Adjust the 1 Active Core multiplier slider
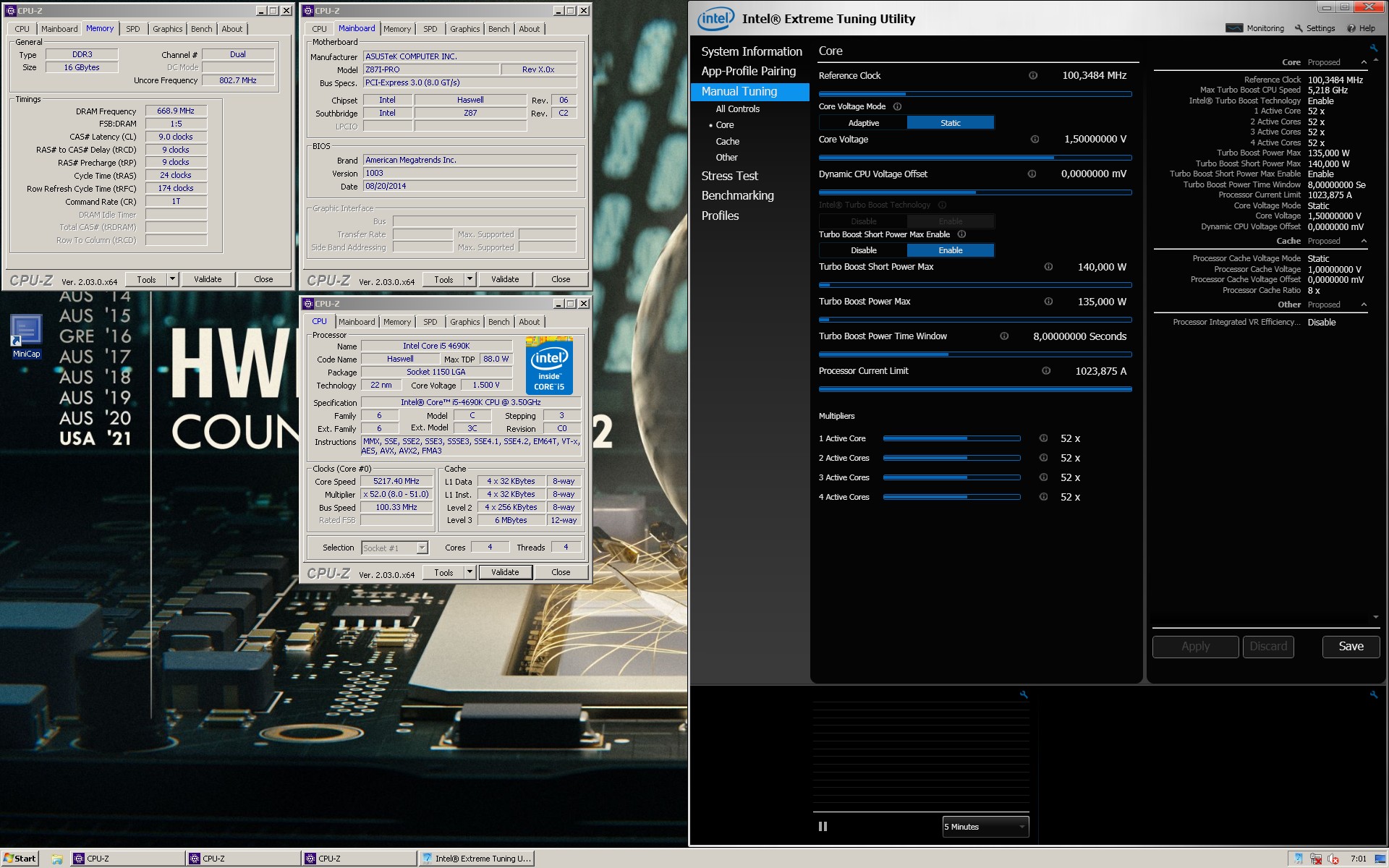This screenshot has width=1389, height=868. pos(951,438)
